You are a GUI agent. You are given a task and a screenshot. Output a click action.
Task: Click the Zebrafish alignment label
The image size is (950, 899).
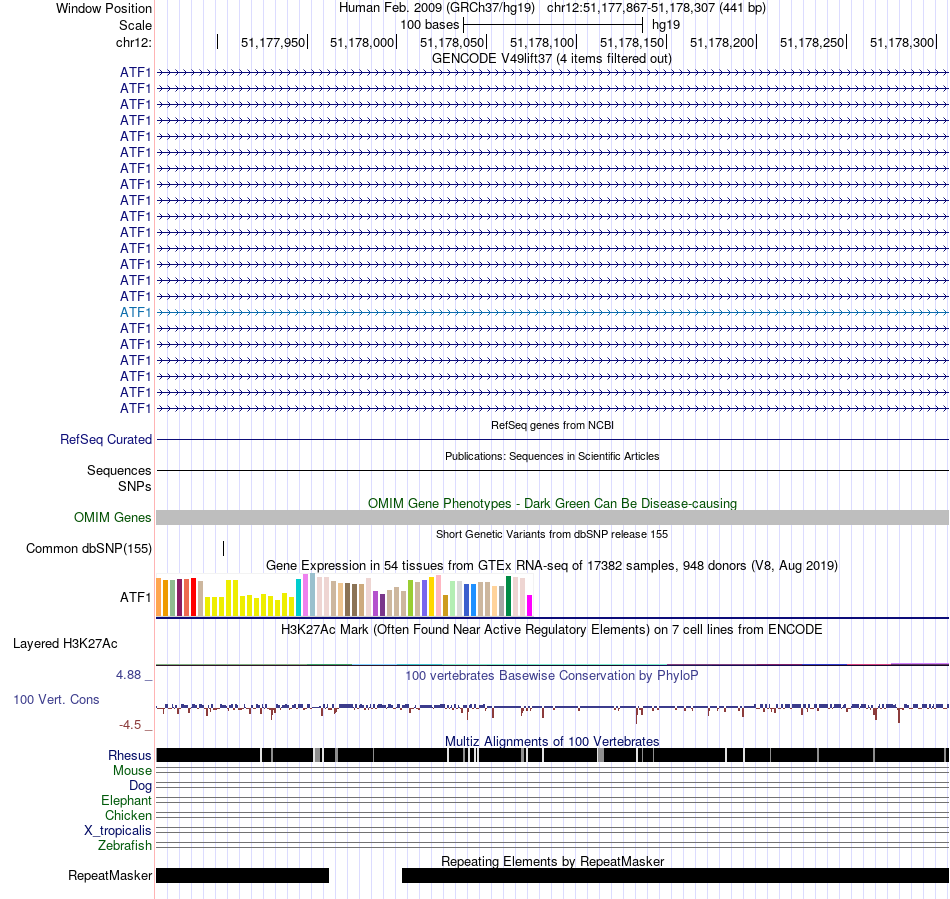125,846
